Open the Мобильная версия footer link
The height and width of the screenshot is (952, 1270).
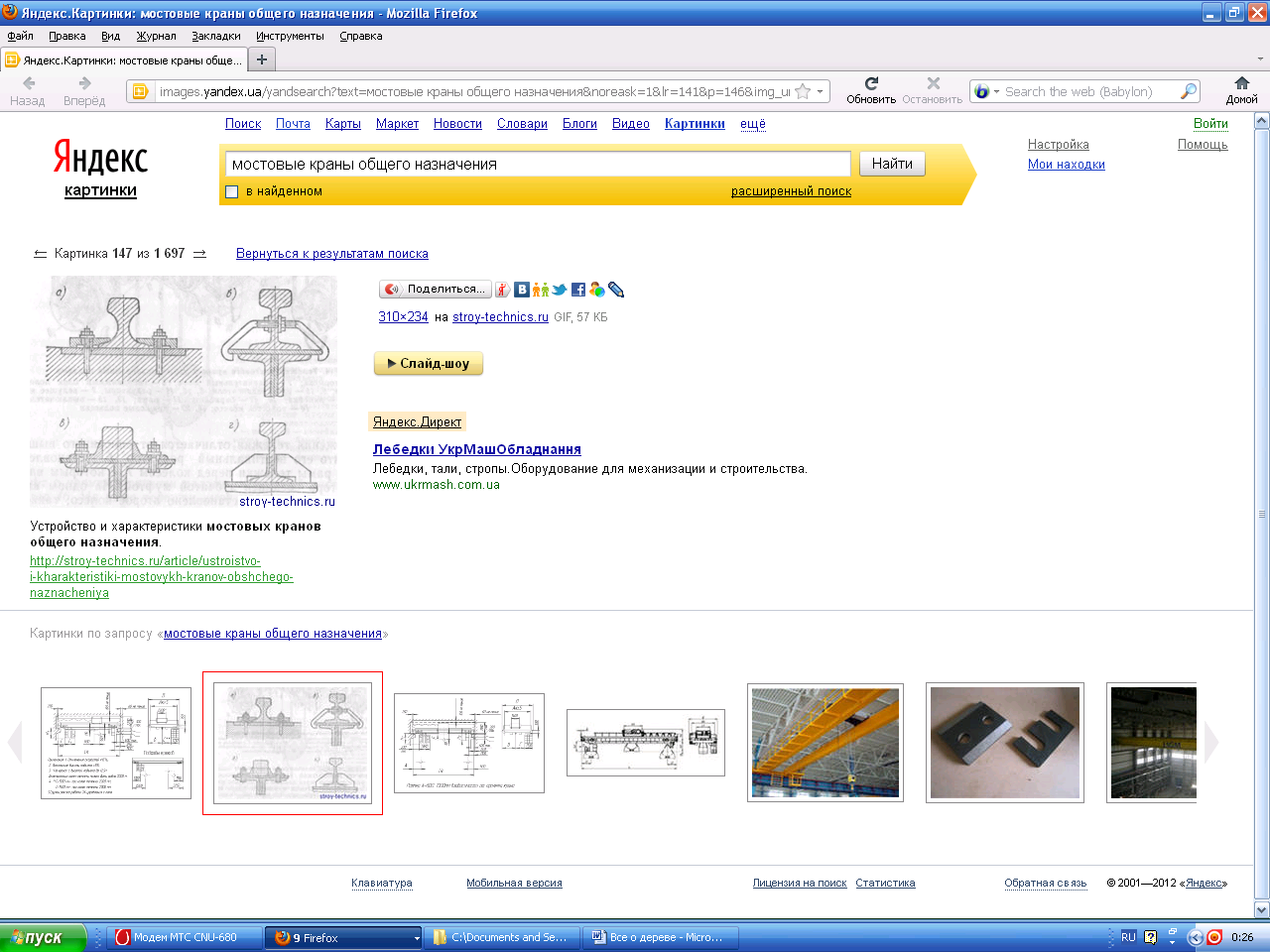[514, 883]
